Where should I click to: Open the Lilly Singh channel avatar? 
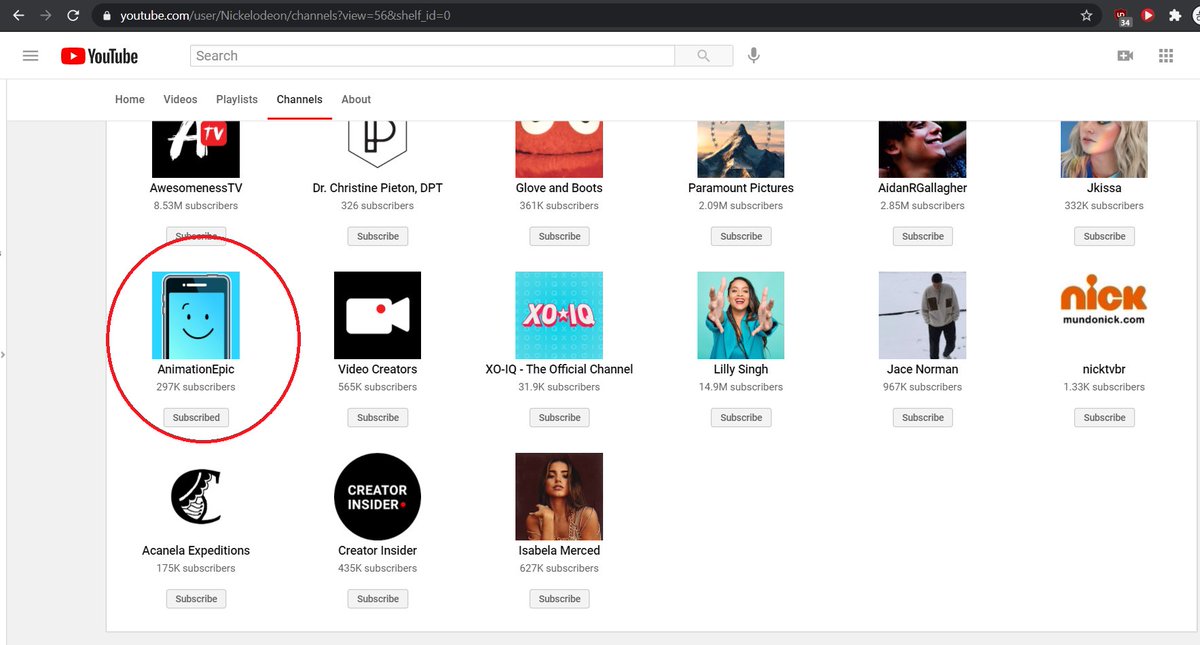[741, 315]
